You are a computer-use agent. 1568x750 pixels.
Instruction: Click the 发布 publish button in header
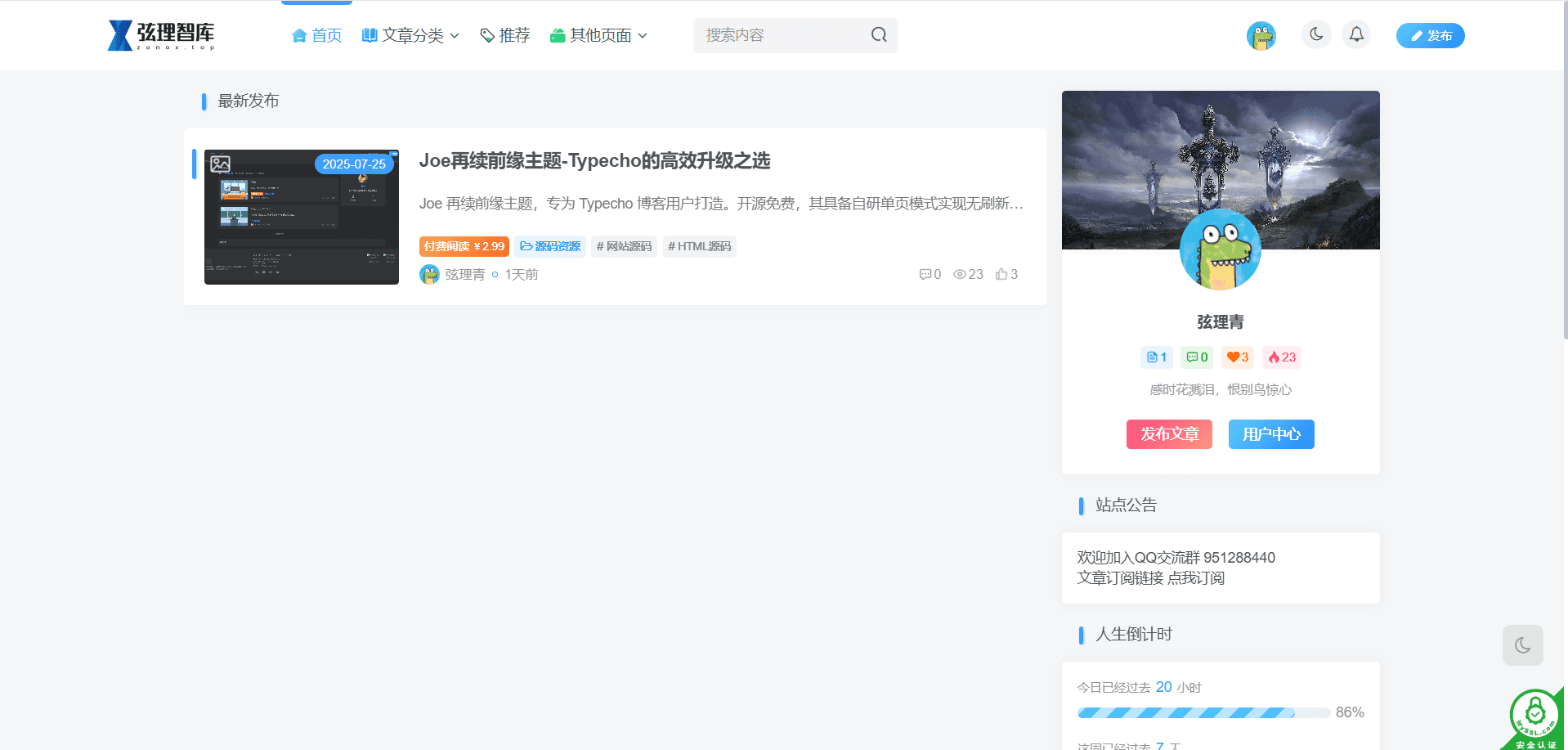[x=1430, y=36]
